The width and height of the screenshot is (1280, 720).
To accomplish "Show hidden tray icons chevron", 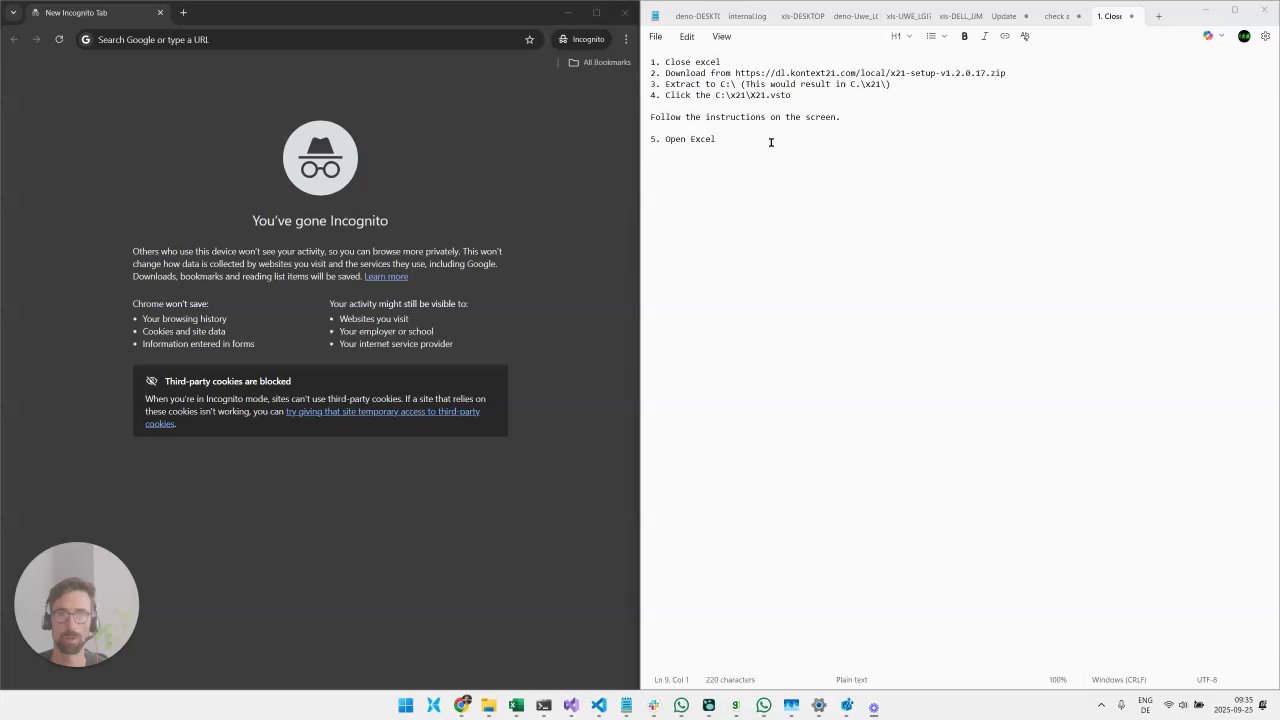I will click(1101, 705).
